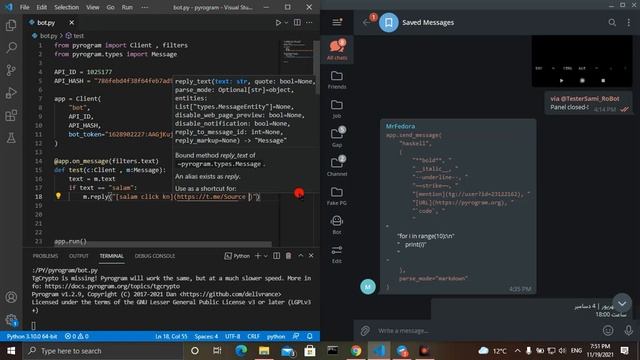640x360 pixels.
Task: Show more menus via ellipsis in title bar
Action: 145,7
